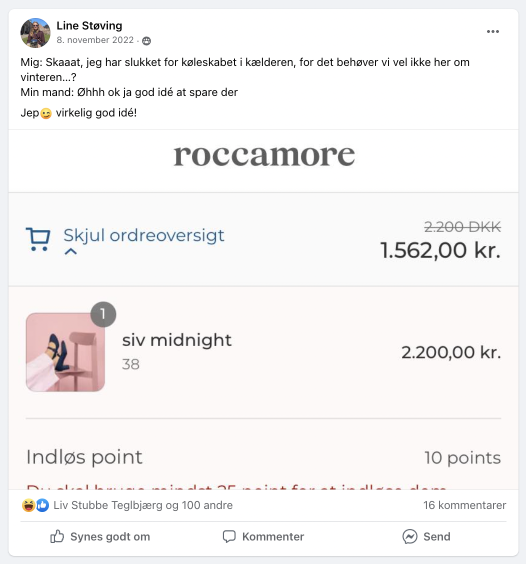Open the siv midnight shoe thumbnail

[65, 352]
